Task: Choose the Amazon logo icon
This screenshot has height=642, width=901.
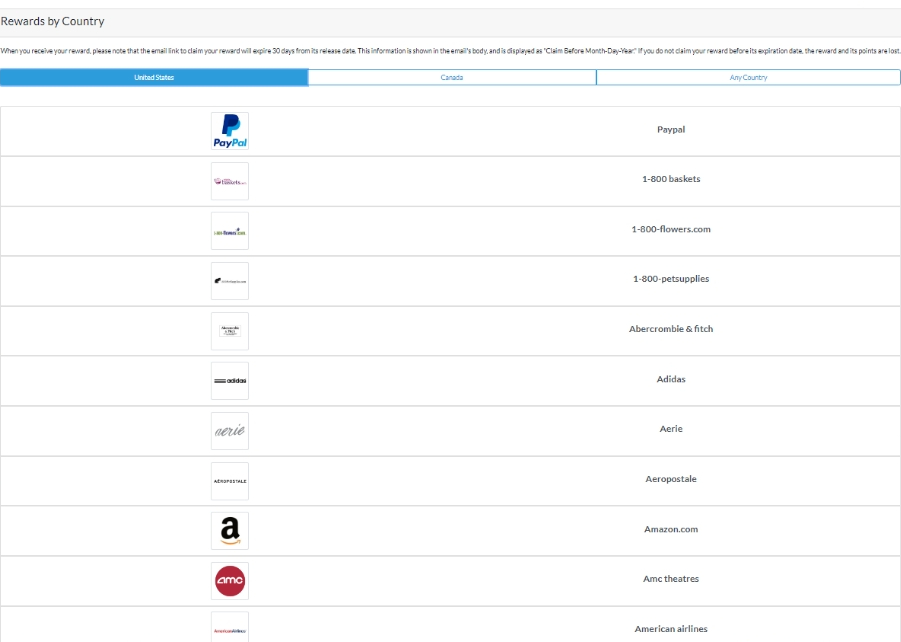Action: pos(230,531)
